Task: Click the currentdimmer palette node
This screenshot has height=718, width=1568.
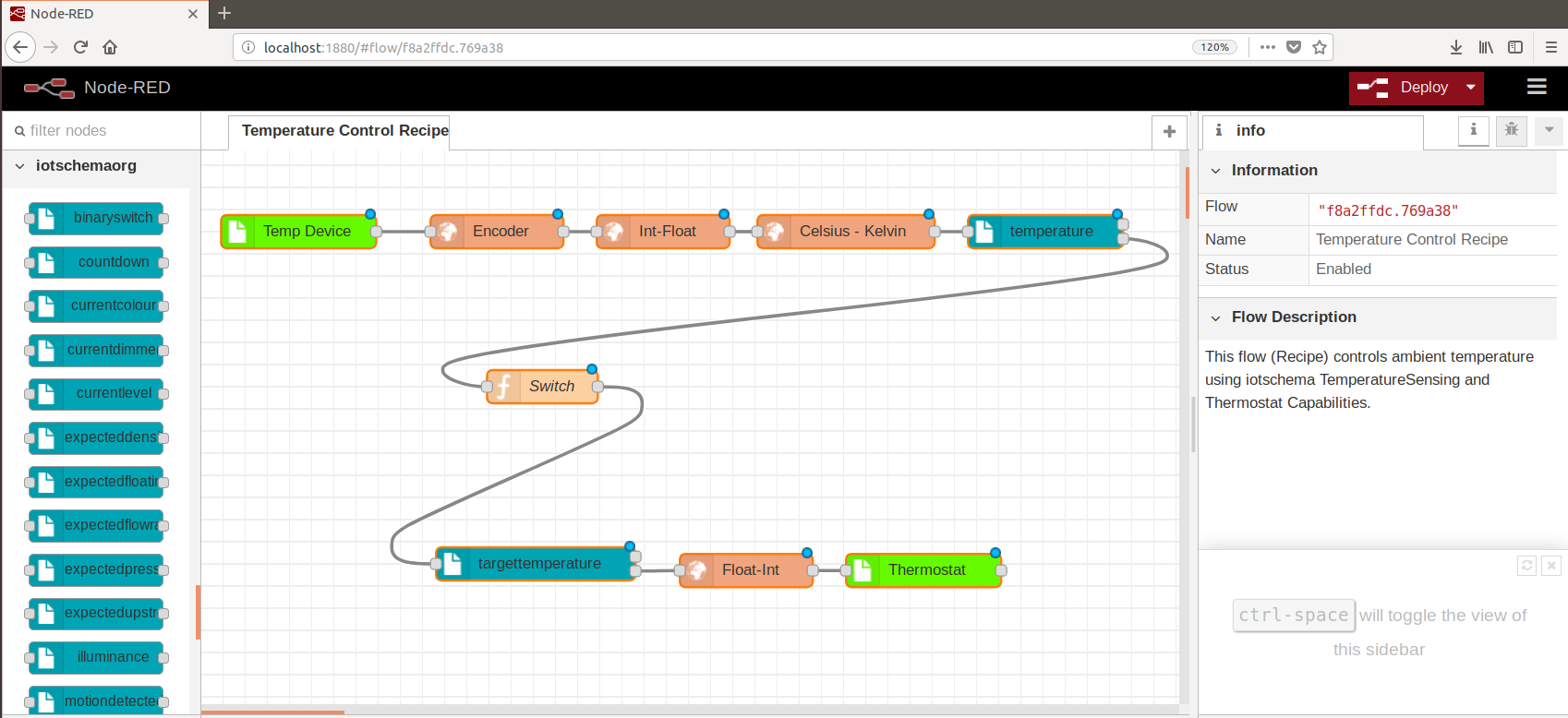Action: click(x=96, y=351)
